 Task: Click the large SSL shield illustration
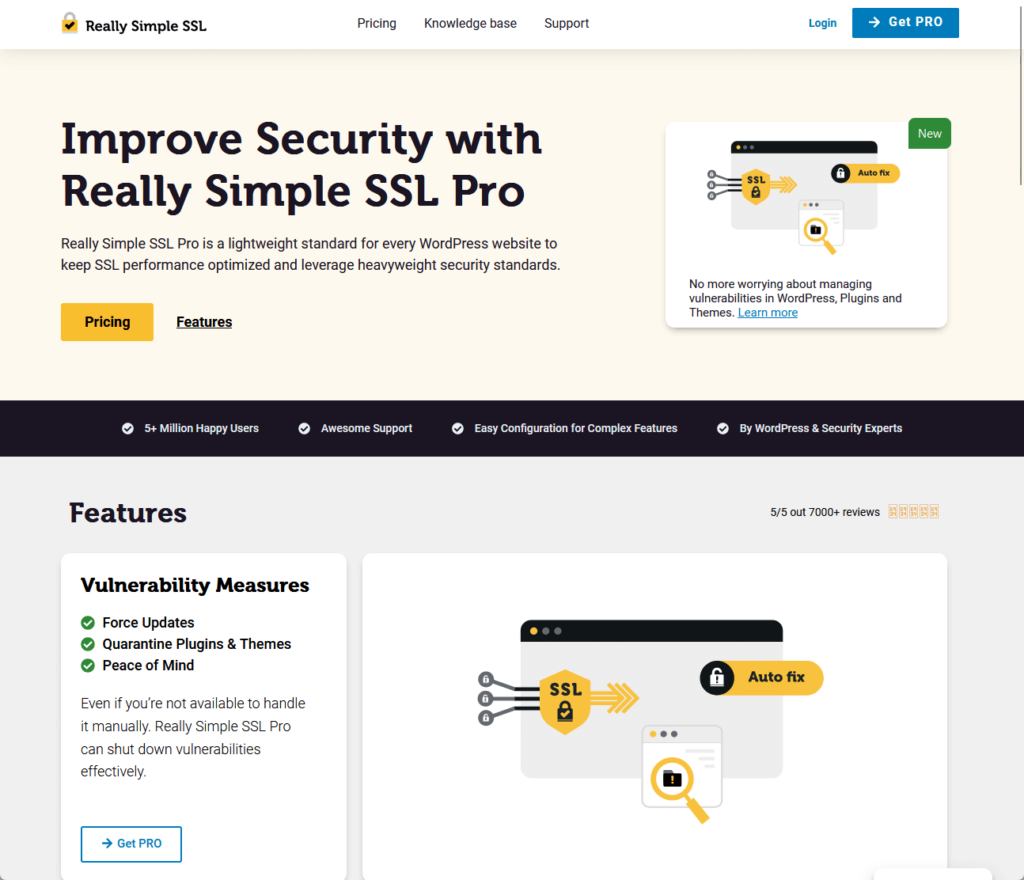click(565, 702)
